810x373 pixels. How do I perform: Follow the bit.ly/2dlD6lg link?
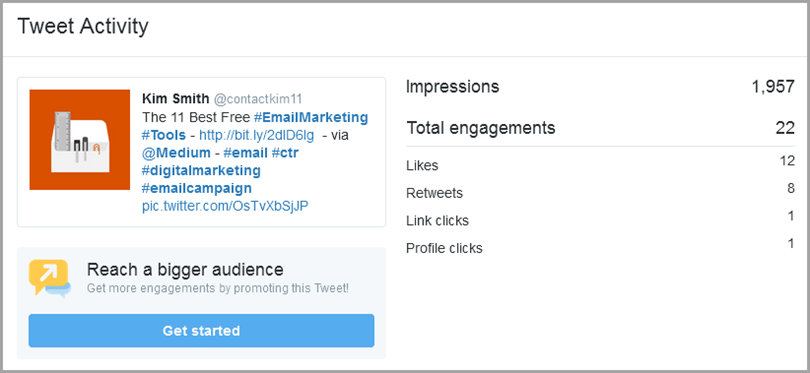click(256, 135)
